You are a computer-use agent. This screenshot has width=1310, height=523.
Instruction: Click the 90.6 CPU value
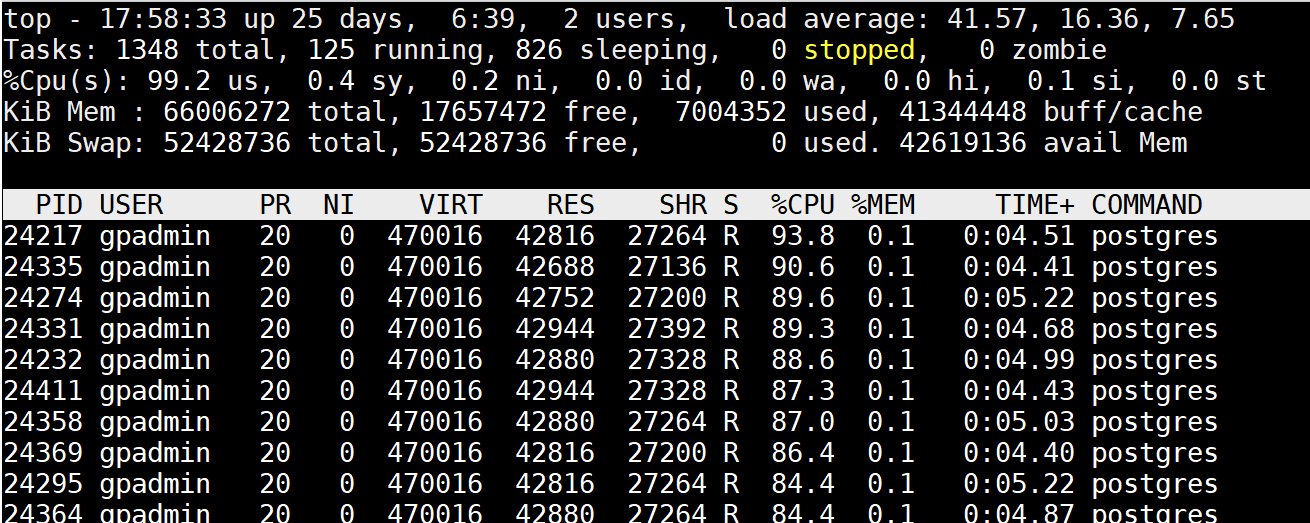click(x=803, y=268)
